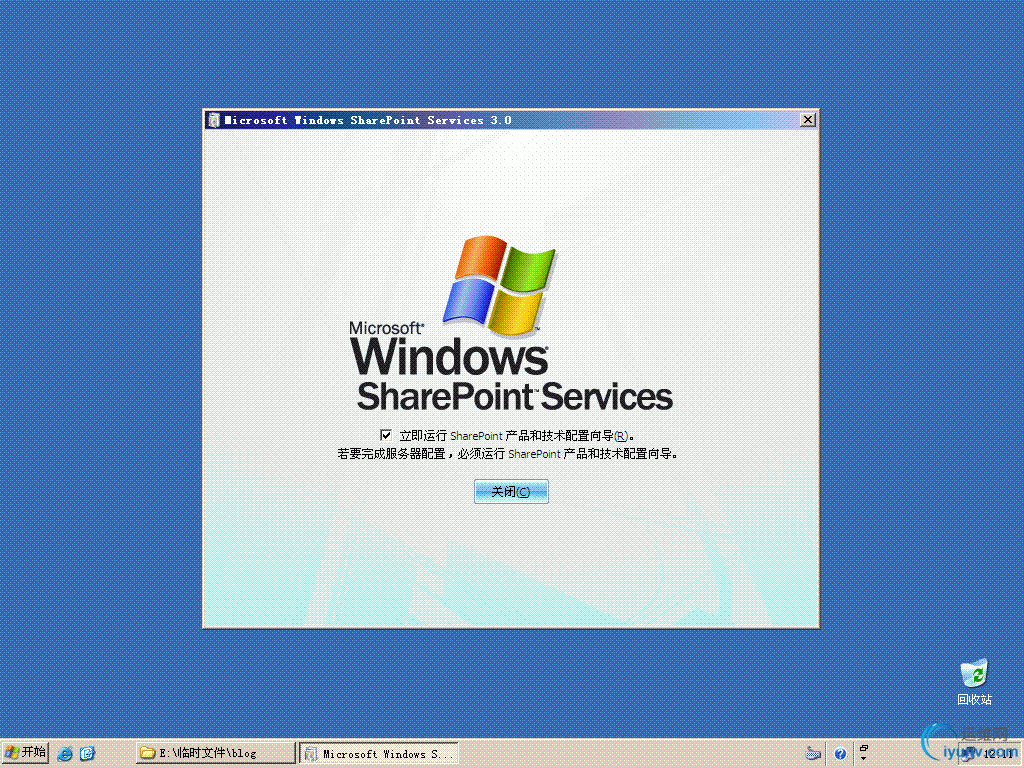This screenshot has height=768, width=1024.
Task: Open the 回收站 Recycle Bin desktop icon
Action: tap(974, 682)
